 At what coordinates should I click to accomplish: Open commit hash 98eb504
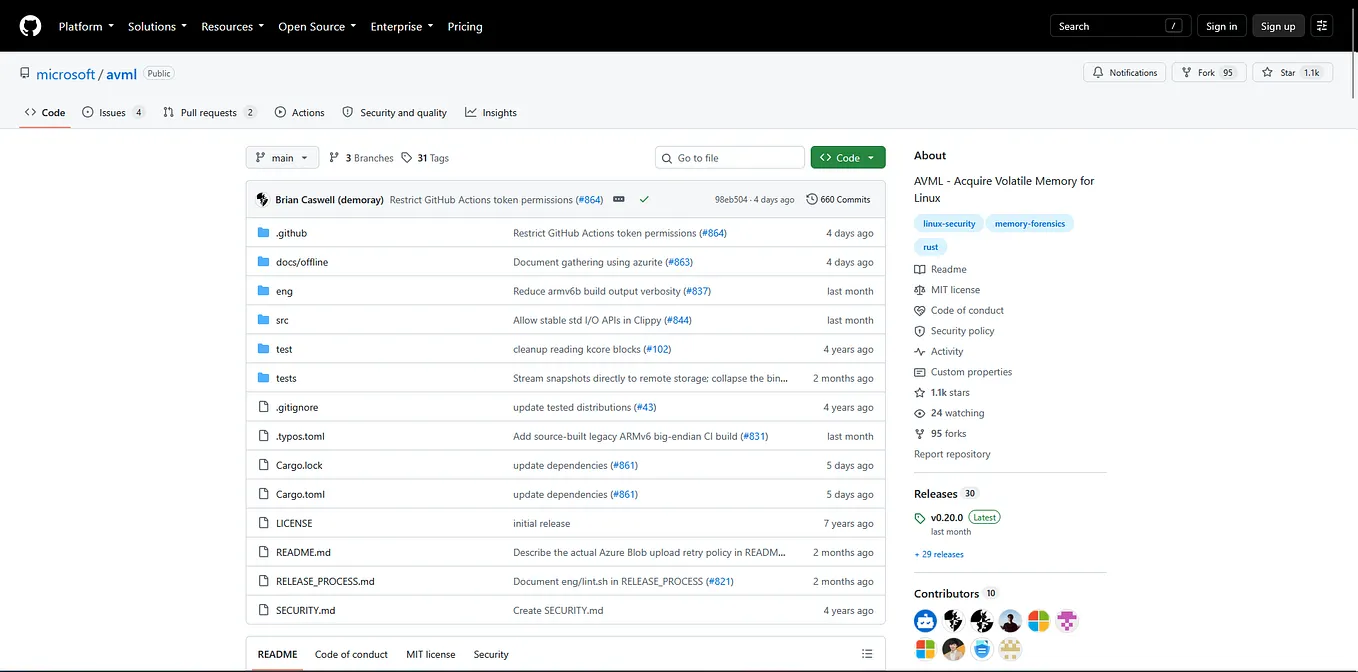click(732, 200)
